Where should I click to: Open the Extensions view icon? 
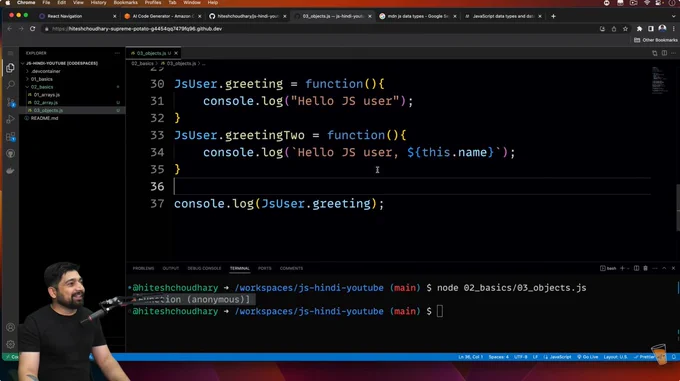click(x=10, y=137)
